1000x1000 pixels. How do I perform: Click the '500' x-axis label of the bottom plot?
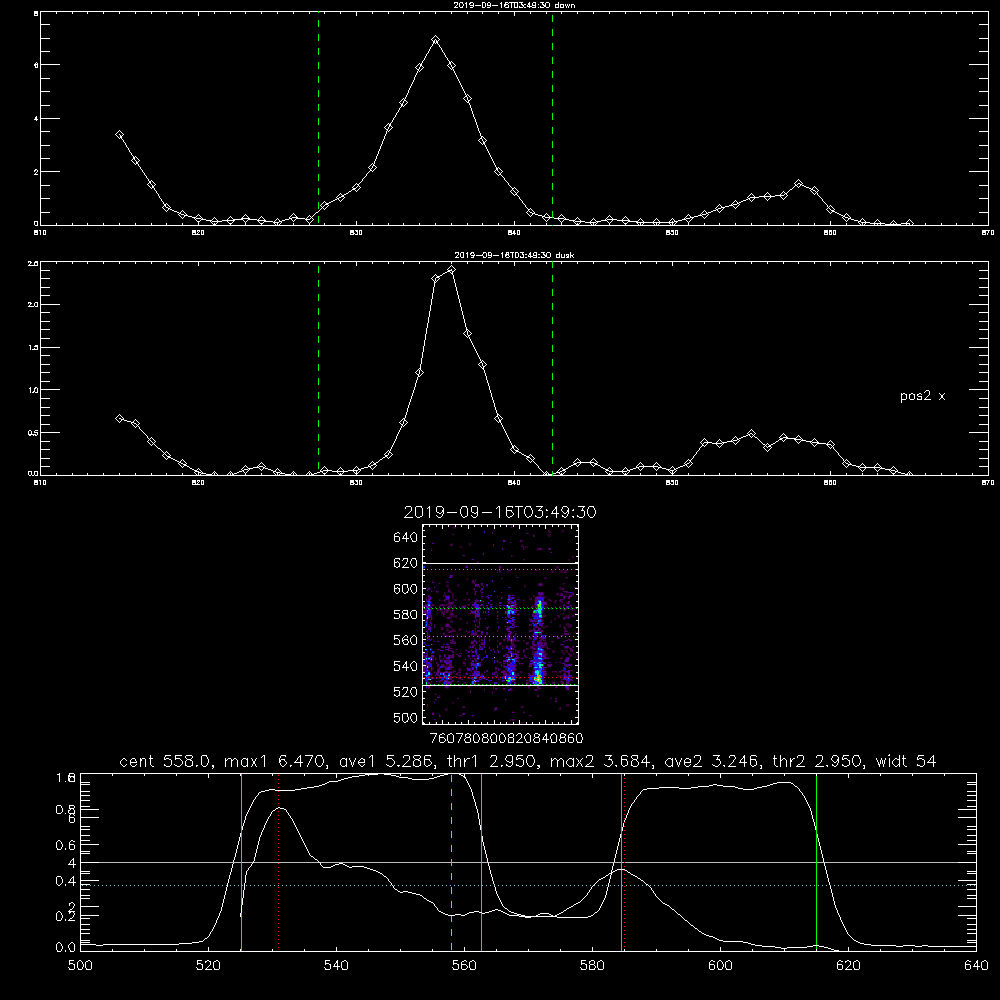pos(80,966)
